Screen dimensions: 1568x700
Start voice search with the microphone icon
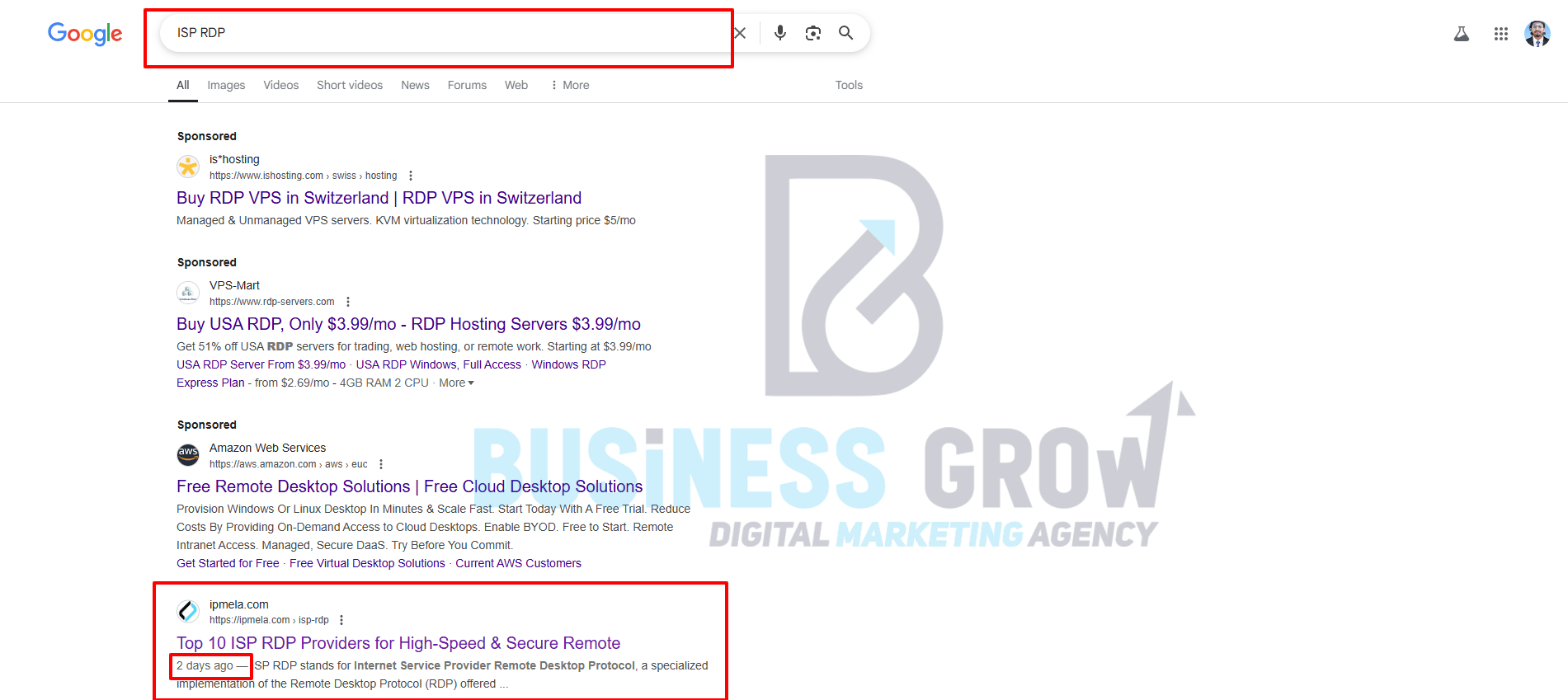tap(780, 33)
